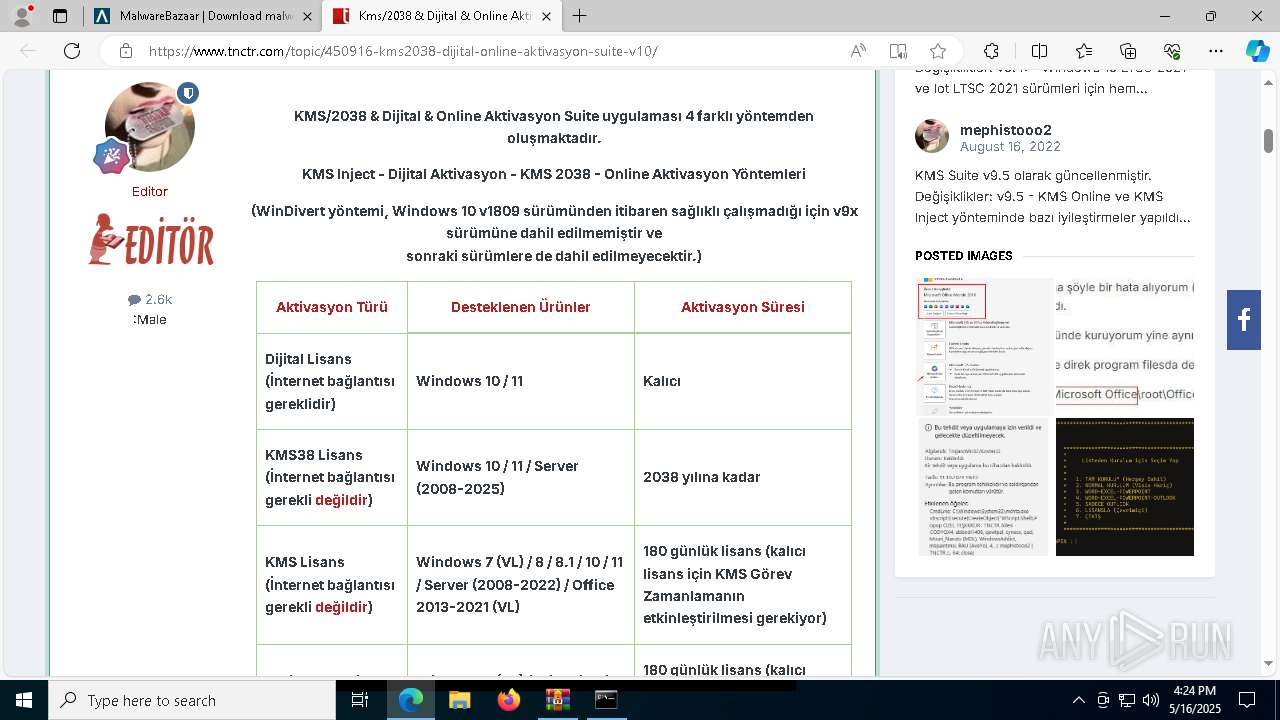Select the 2038 yılına kadar cell

coord(743,477)
